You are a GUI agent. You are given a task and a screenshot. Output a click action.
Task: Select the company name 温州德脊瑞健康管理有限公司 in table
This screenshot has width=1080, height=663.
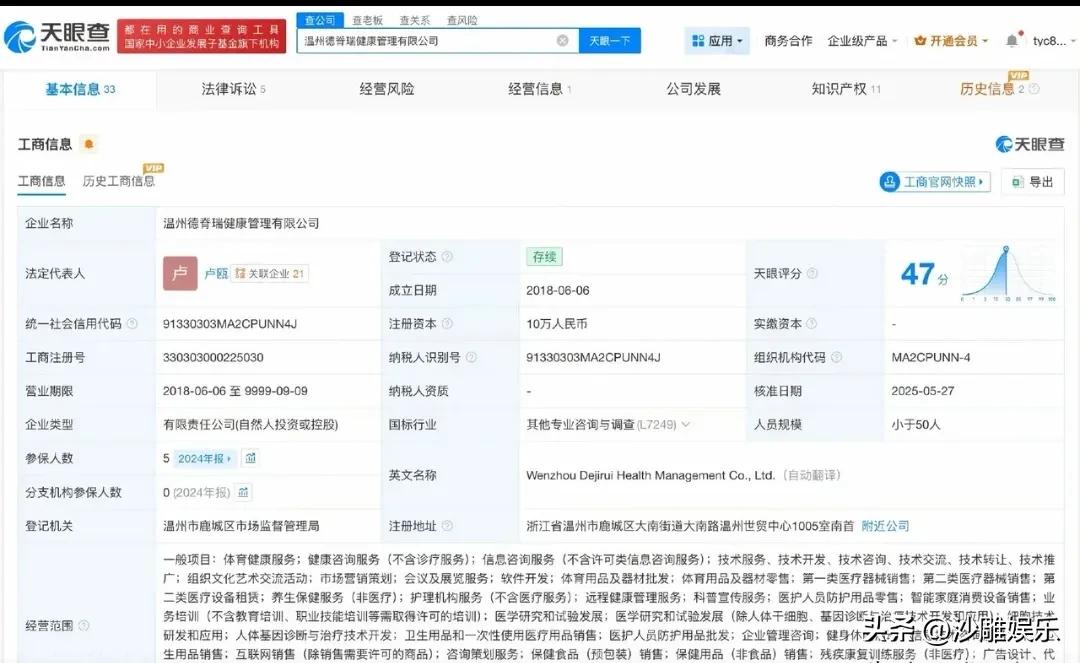(x=241, y=223)
